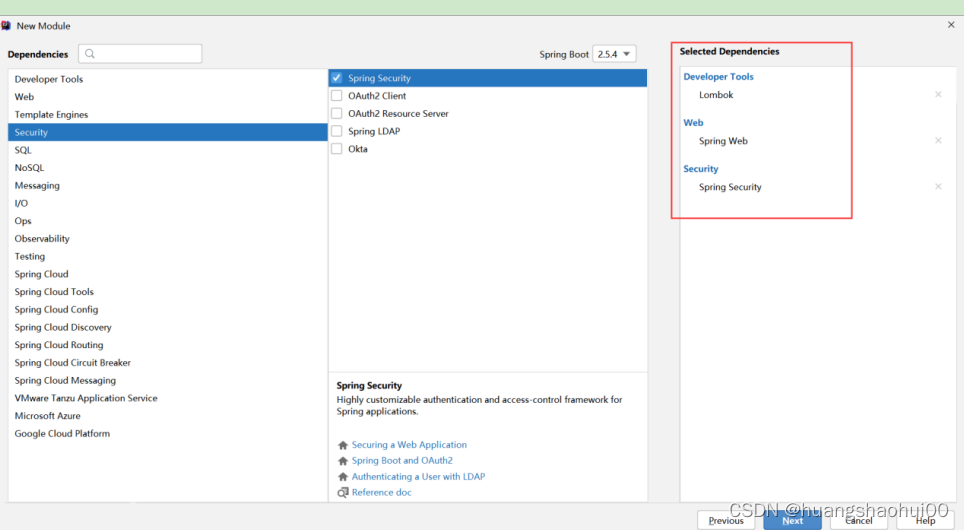
Task: Select the Web category
Action: (167, 97)
